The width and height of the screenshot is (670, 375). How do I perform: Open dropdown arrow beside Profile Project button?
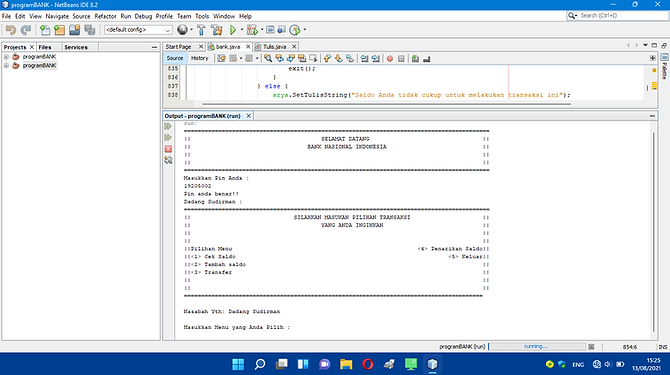click(x=304, y=30)
